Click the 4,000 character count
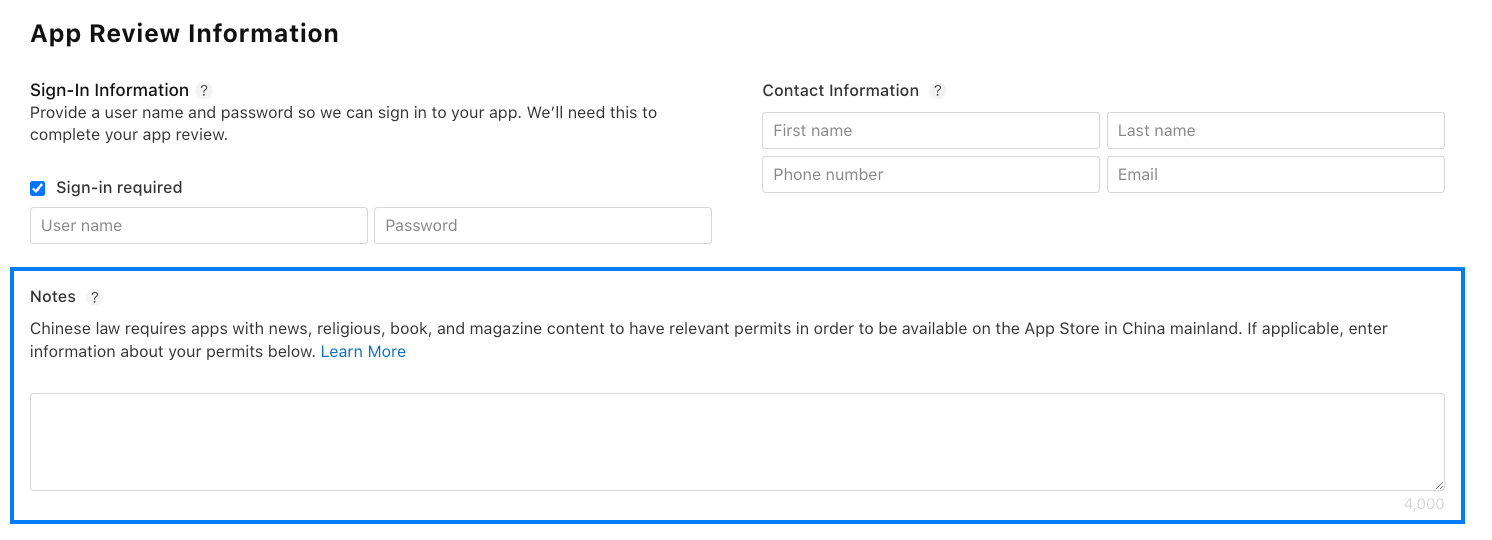Image resolution: width=1492 pixels, height=540 pixels. click(x=1424, y=504)
